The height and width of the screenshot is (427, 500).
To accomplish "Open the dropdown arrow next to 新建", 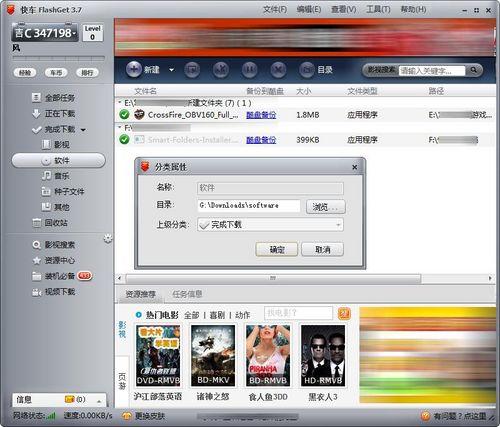I will tap(171, 70).
